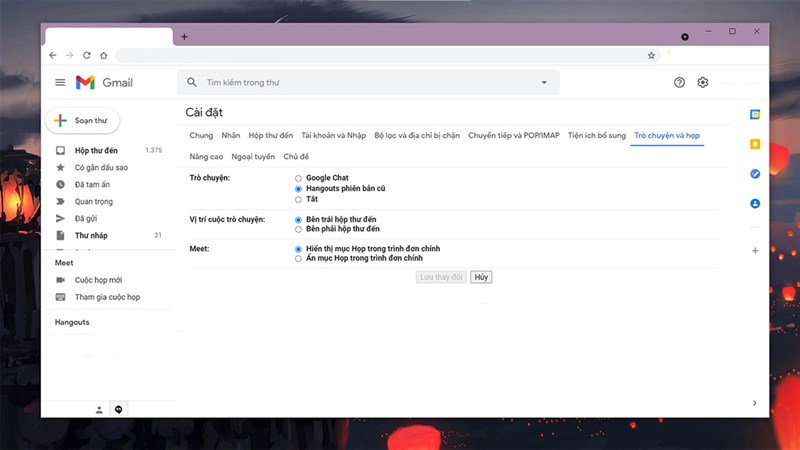Select Google Chat radio option
This screenshot has height=450, width=800.
coord(298,178)
